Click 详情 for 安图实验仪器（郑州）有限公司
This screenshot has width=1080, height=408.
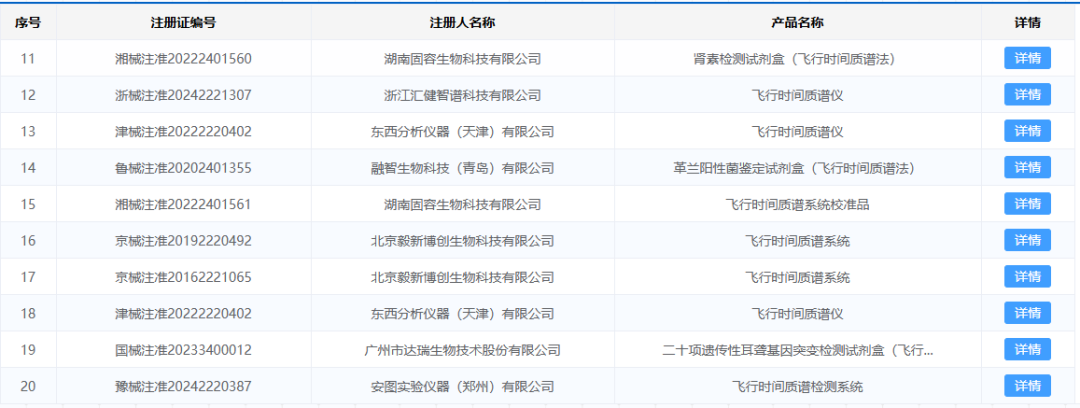coord(1027,386)
